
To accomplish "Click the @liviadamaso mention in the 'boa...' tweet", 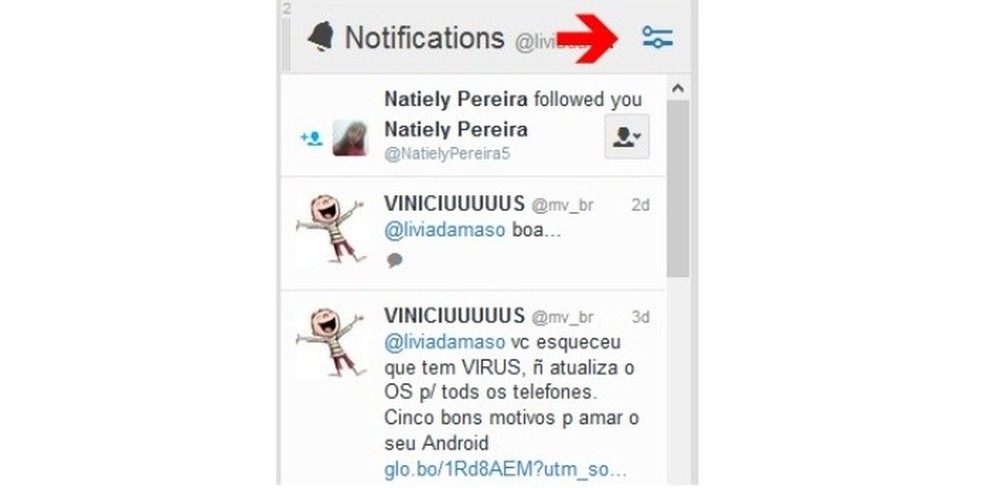I will (x=444, y=231).
